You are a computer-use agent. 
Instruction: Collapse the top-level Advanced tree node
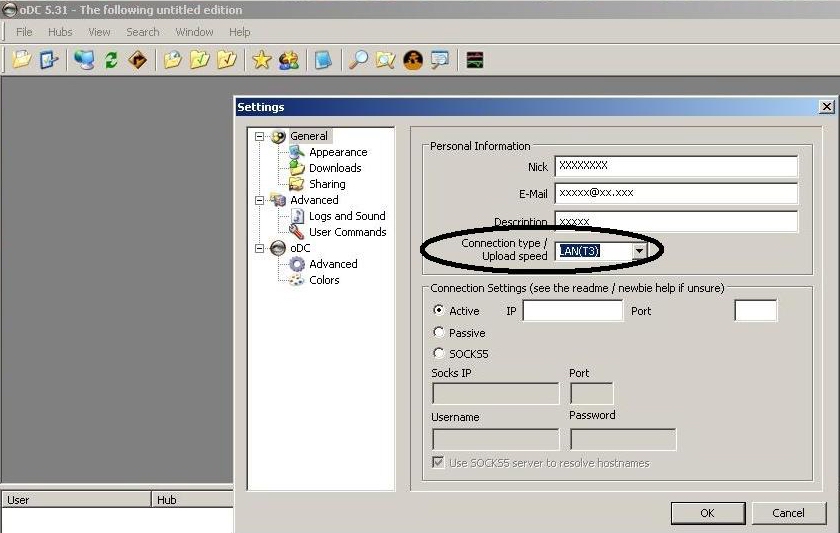(259, 200)
